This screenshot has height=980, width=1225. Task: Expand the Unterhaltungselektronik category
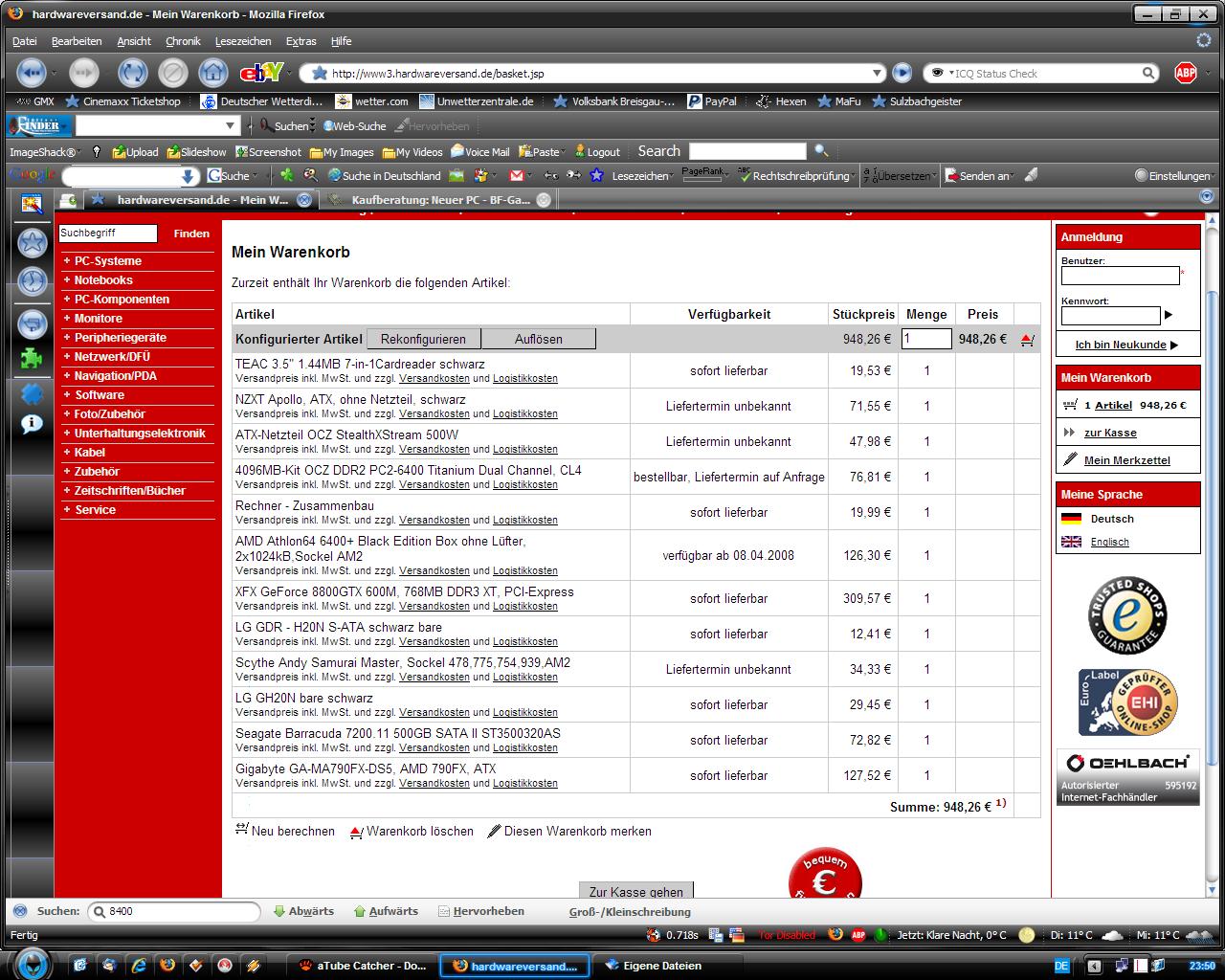[x=138, y=434]
